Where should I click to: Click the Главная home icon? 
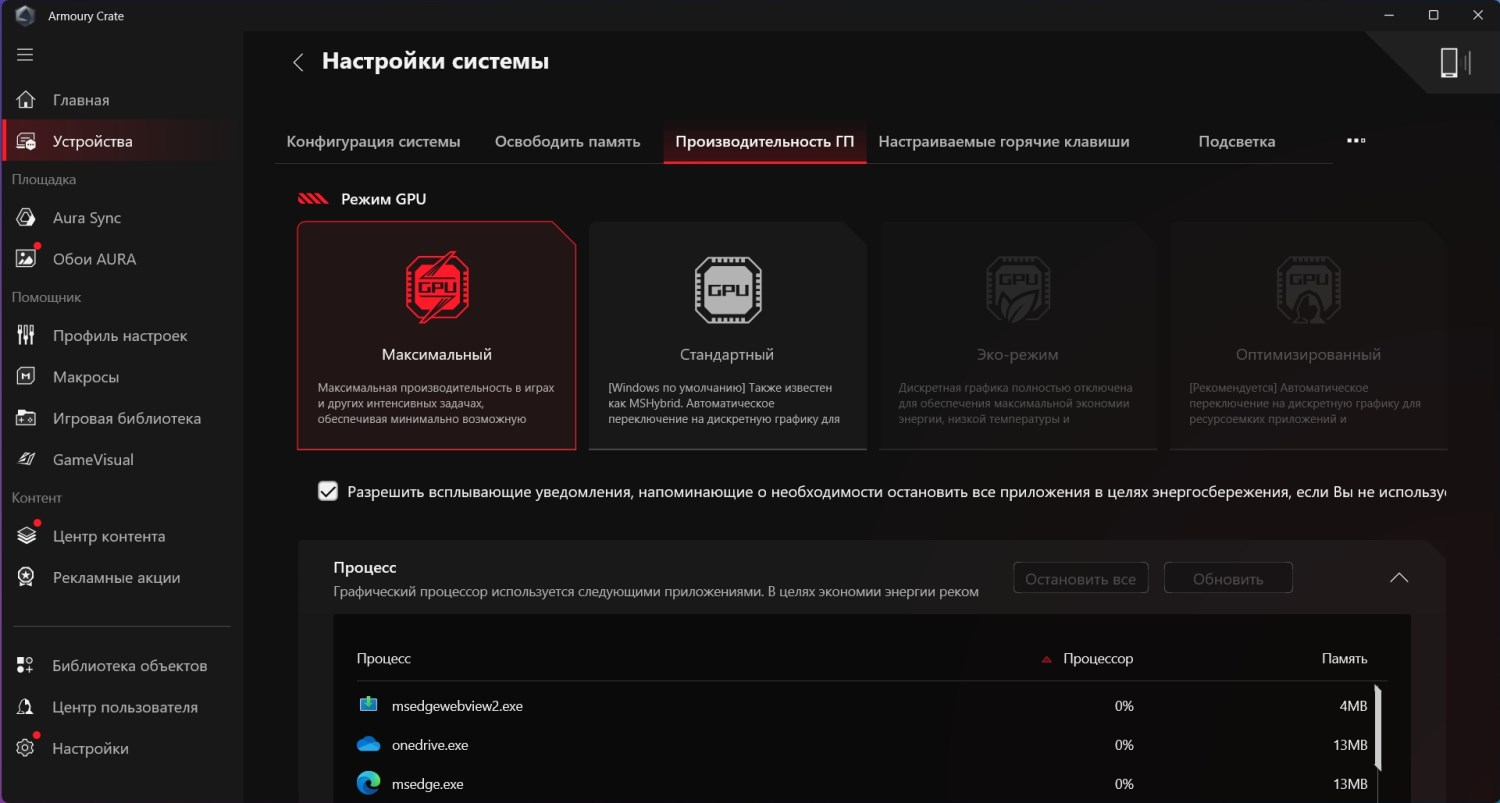pyautogui.click(x=27, y=100)
